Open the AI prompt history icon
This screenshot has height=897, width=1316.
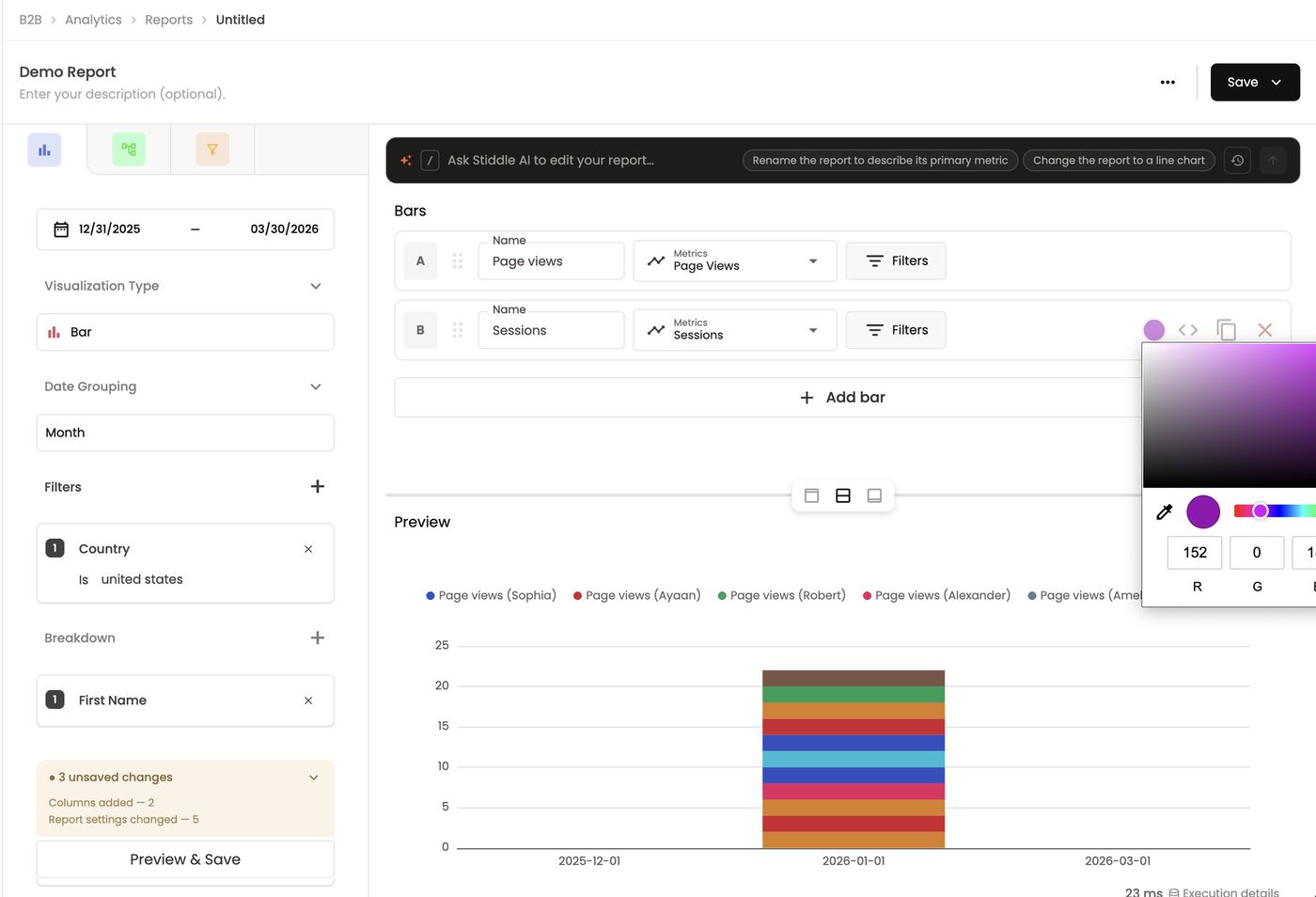(1237, 160)
